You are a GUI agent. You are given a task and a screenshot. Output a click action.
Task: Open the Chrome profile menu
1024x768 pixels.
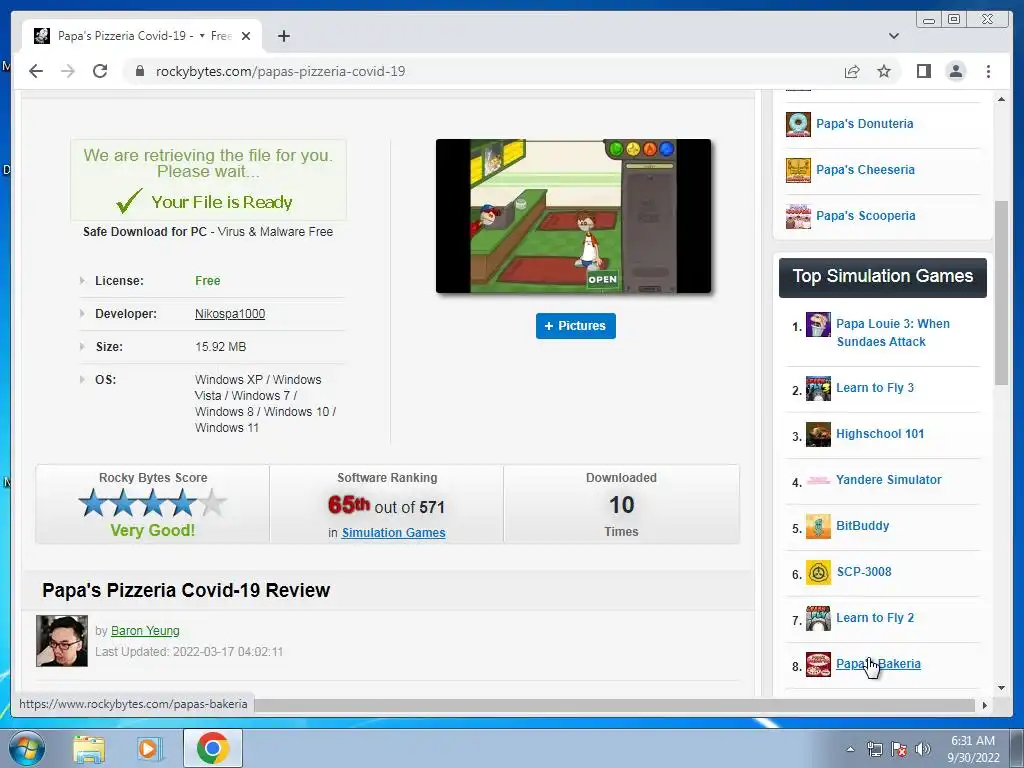pos(955,71)
